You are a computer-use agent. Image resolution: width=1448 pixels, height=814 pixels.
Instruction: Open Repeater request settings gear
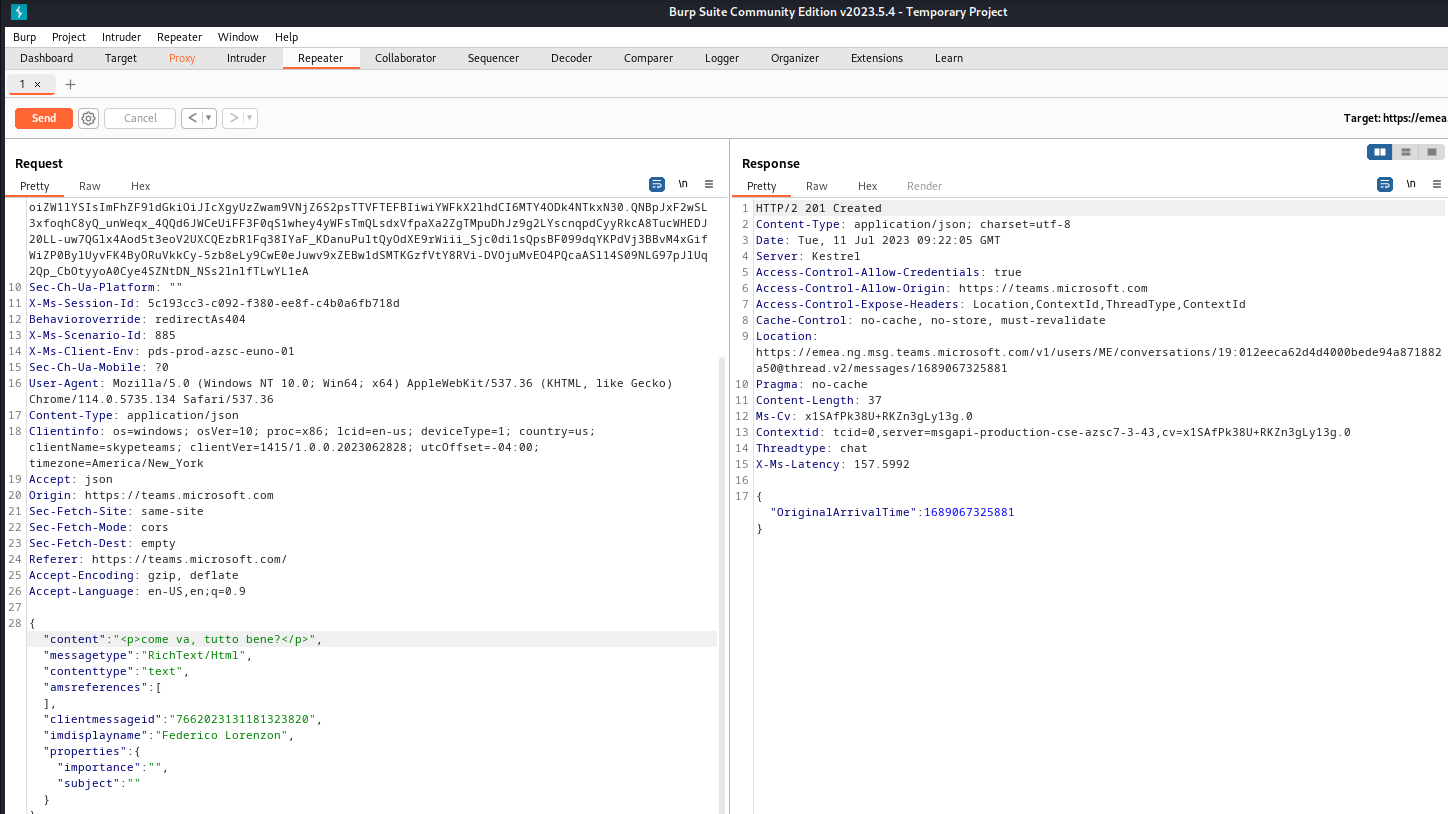[x=88, y=118]
